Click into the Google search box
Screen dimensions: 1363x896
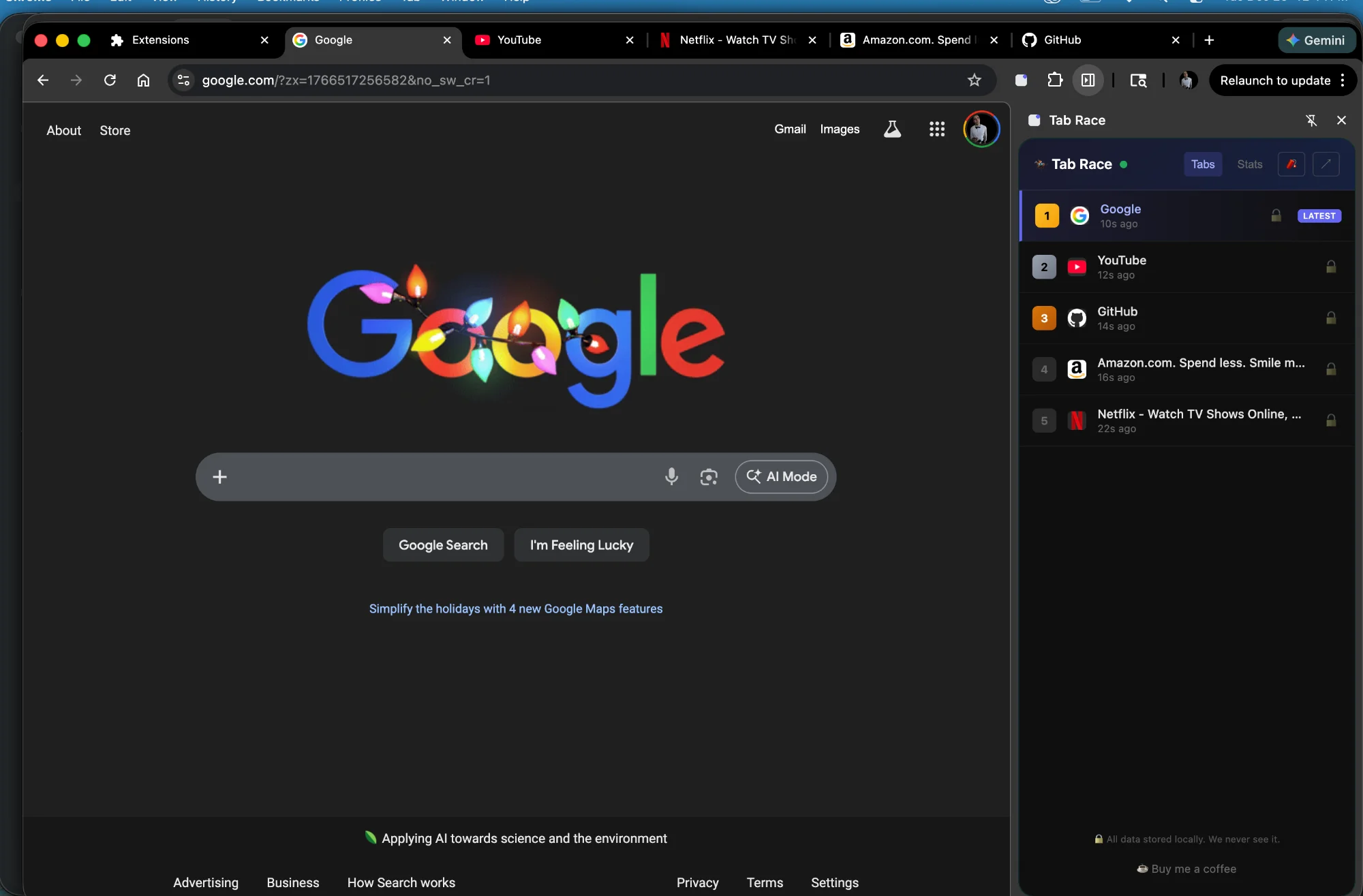point(443,477)
